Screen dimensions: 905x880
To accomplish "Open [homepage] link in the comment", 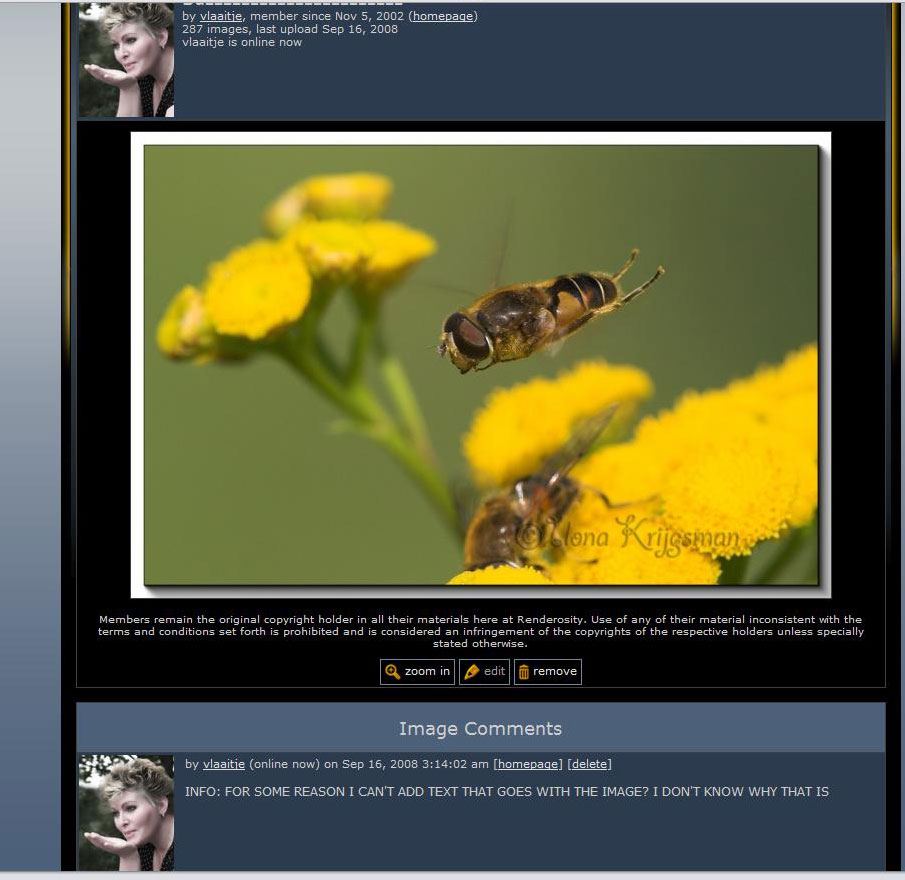I will click(528, 764).
